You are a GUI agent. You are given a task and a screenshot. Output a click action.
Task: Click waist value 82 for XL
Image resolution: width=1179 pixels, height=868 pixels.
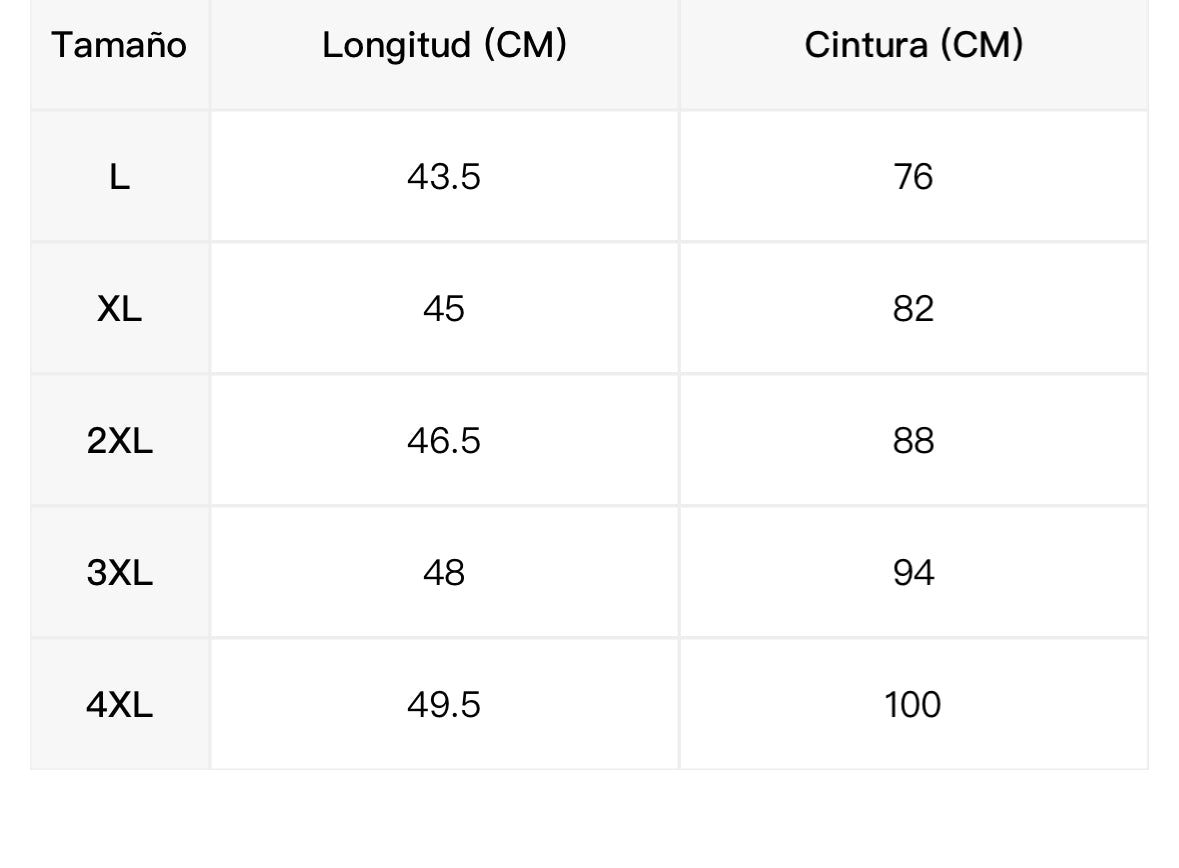(x=913, y=309)
